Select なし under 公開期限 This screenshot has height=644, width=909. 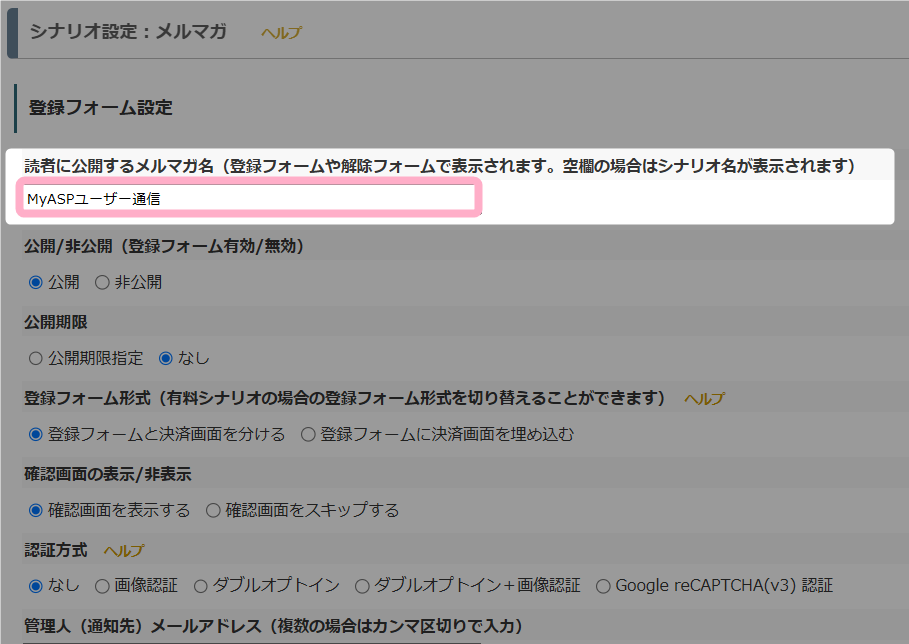[x=166, y=358]
